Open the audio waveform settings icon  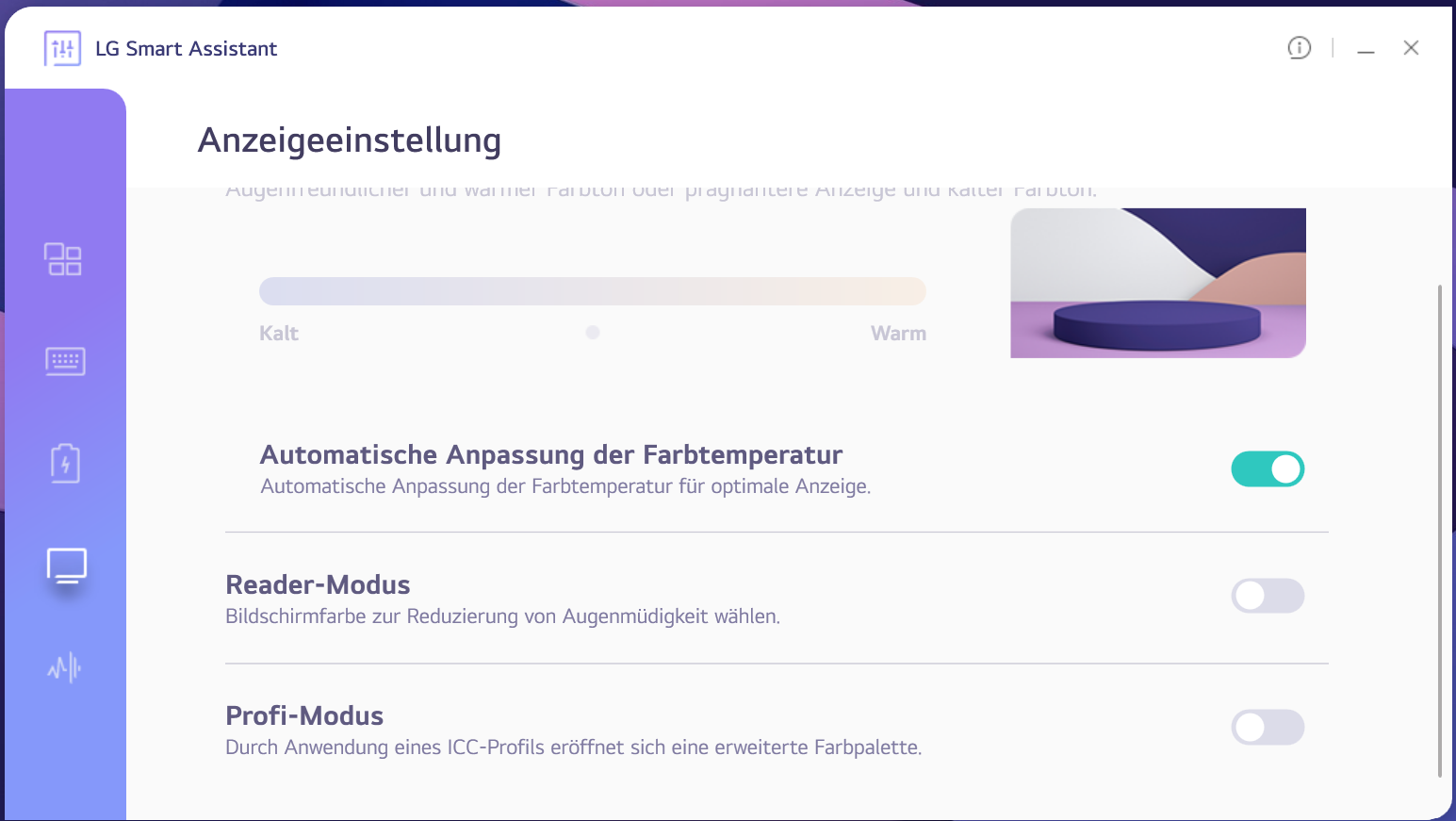[x=64, y=668]
